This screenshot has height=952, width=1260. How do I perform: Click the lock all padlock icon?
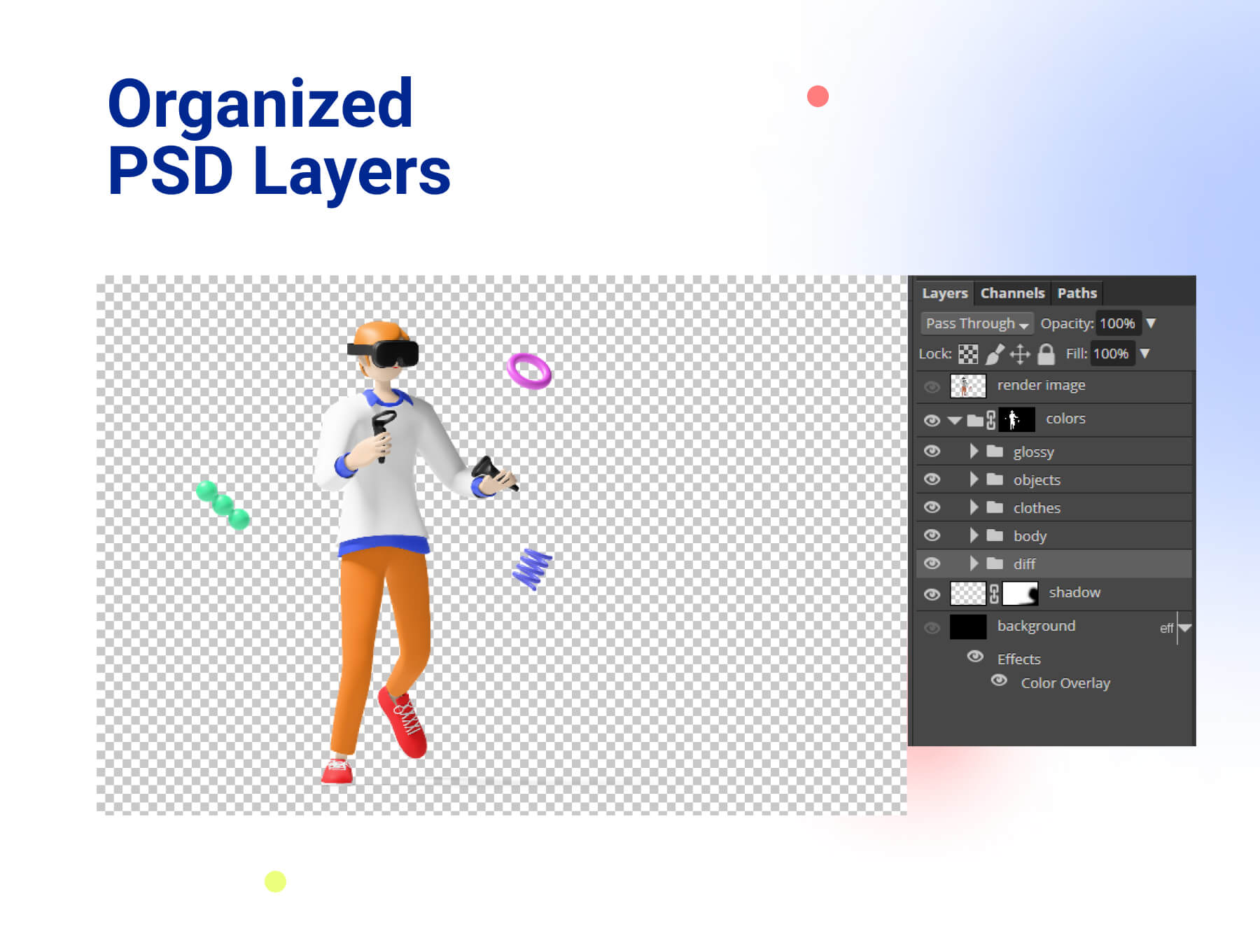(1044, 353)
